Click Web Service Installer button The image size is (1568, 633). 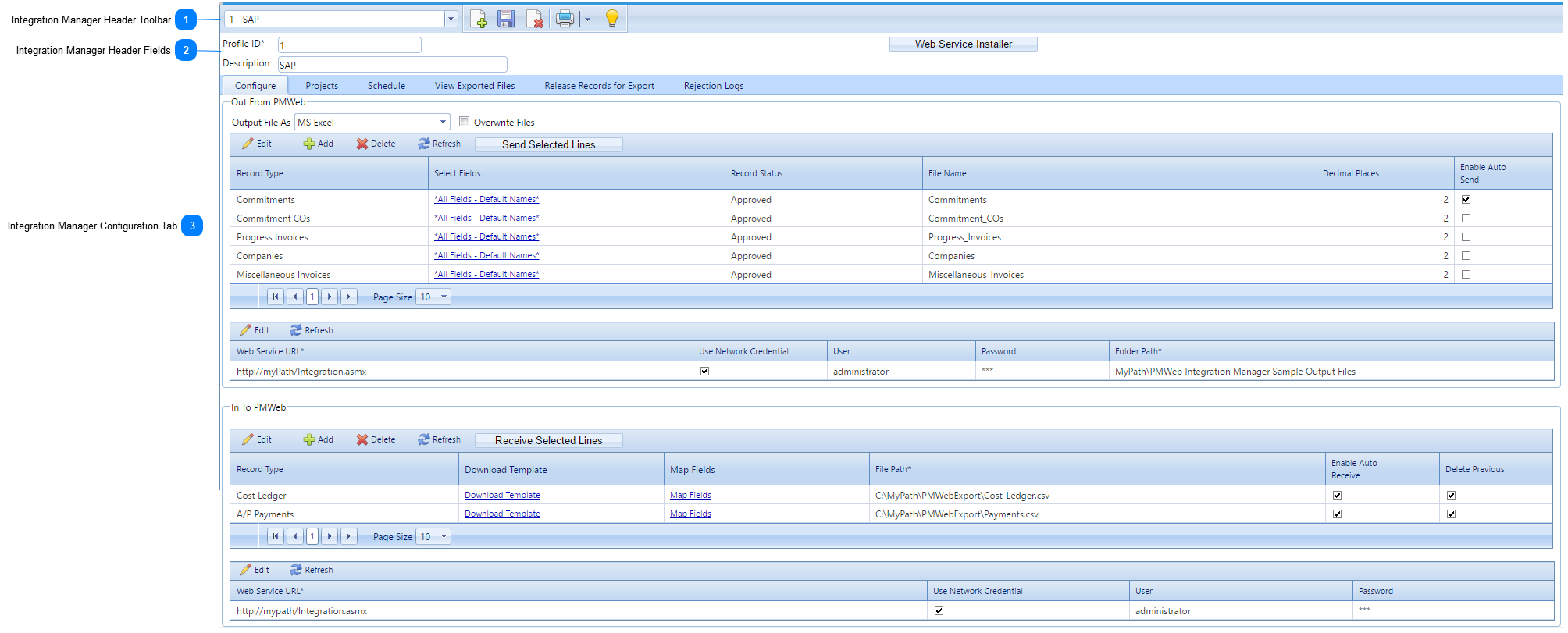[x=964, y=44]
